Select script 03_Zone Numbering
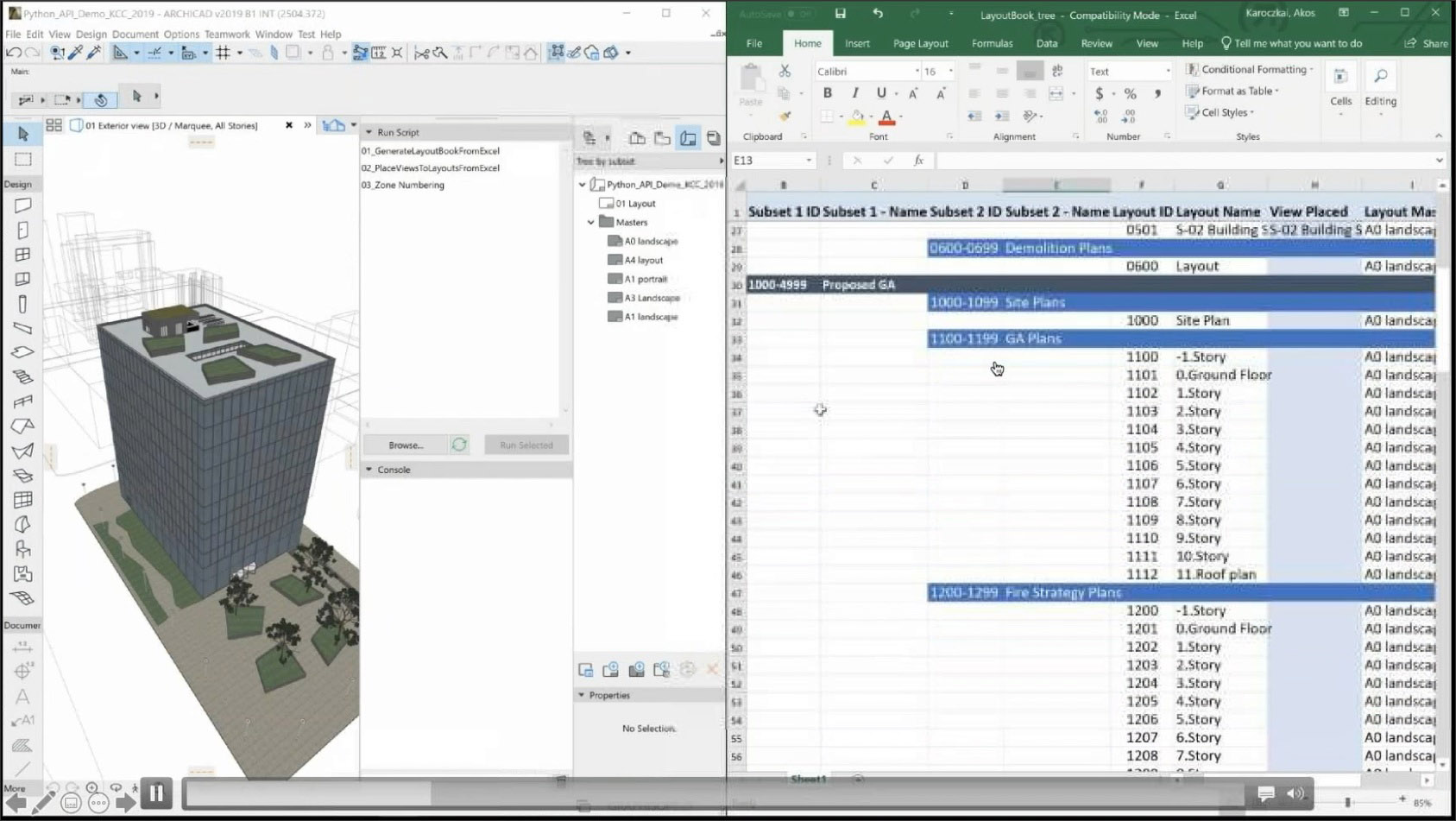Image resolution: width=1456 pixels, height=821 pixels. pos(403,186)
